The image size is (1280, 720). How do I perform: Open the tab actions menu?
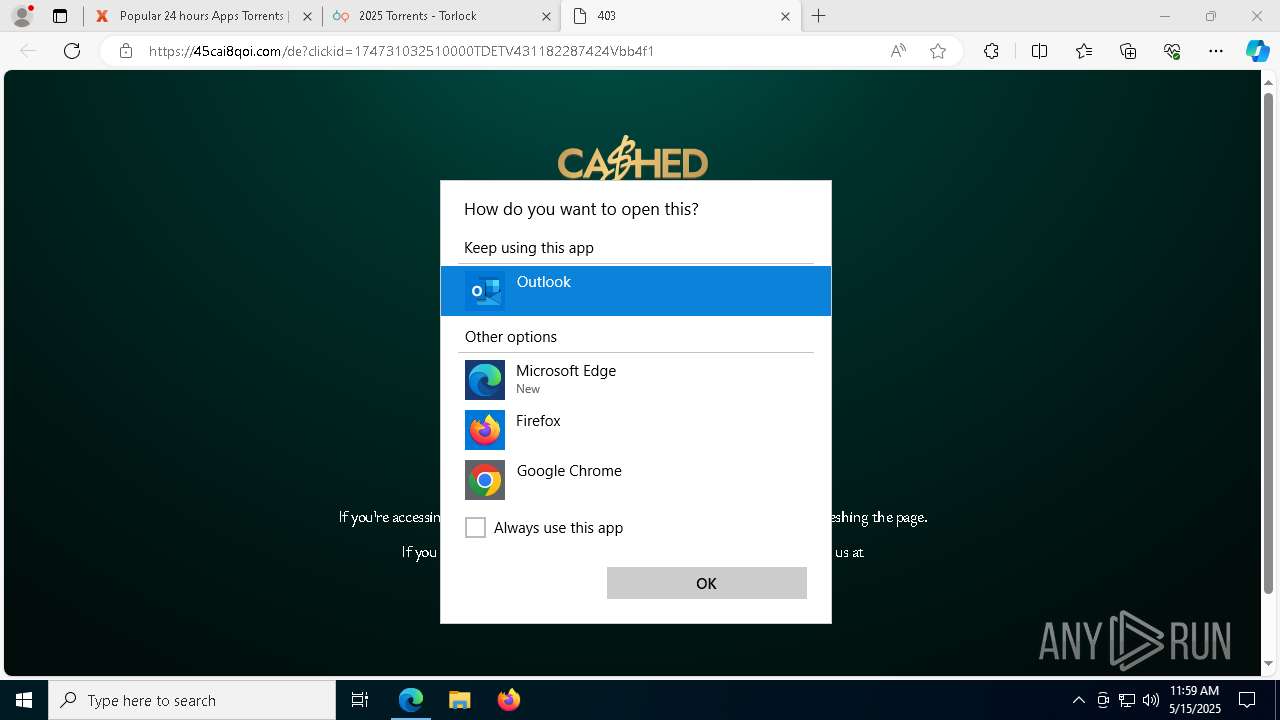(x=60, y=16)
